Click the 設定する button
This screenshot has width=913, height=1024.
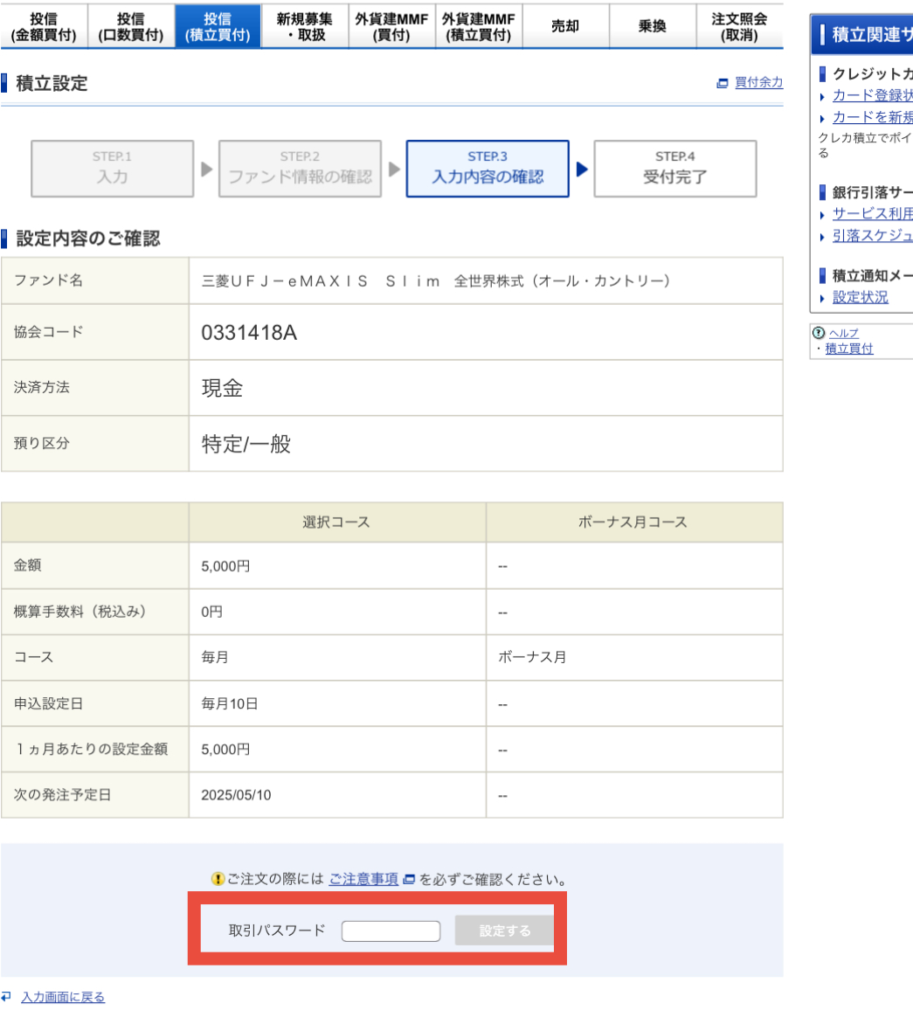[x=504, y=931]
